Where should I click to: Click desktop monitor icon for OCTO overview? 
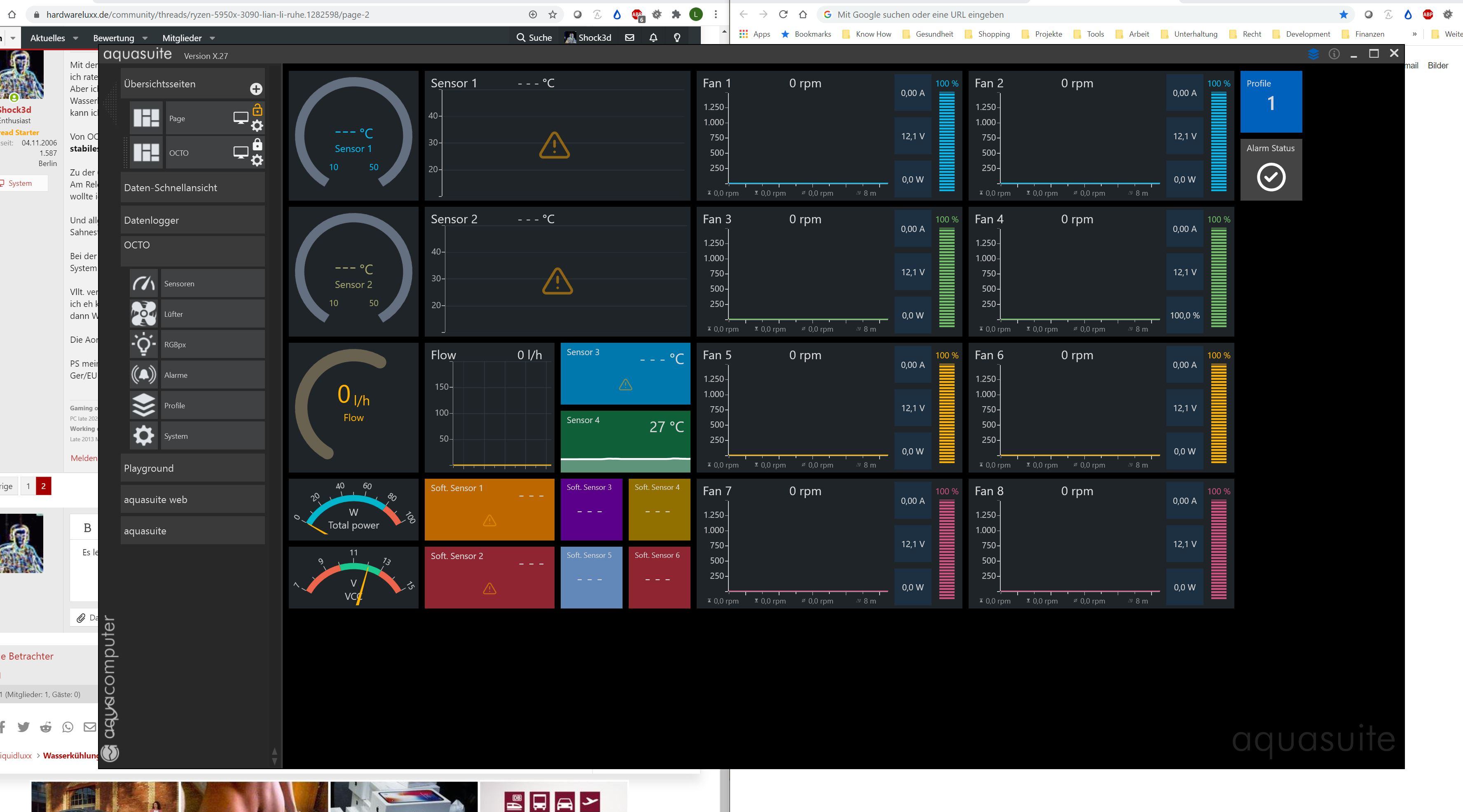tap(241, 153)
